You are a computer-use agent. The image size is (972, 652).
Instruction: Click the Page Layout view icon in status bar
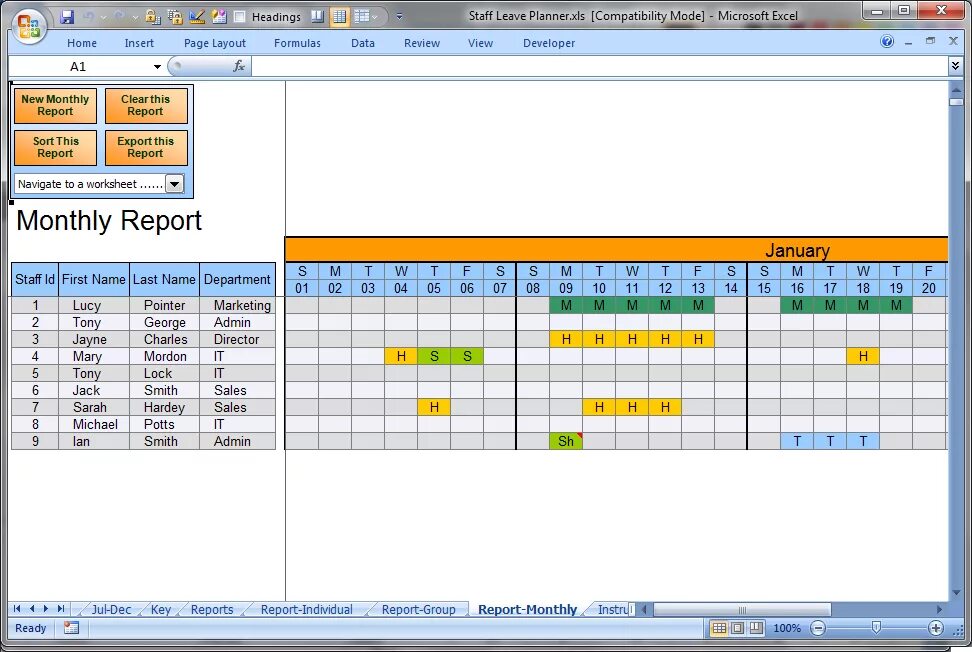click(738, 628)
